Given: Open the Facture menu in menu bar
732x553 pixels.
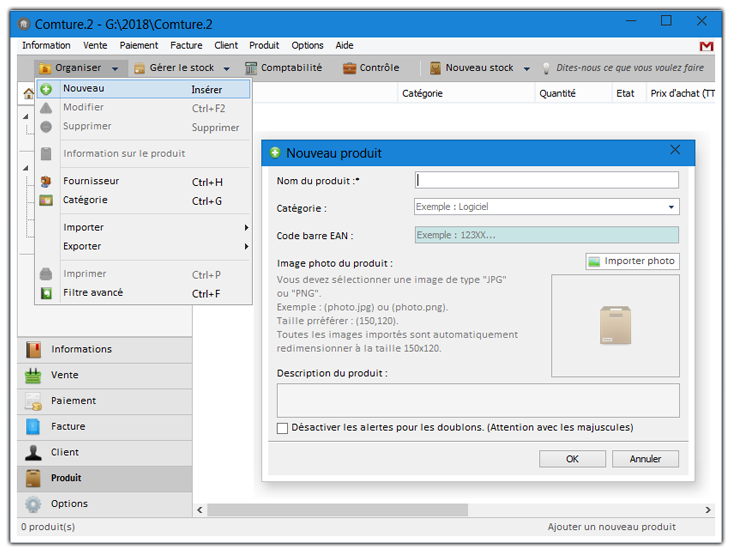Looking at the screenshot, I should point(186,45).
